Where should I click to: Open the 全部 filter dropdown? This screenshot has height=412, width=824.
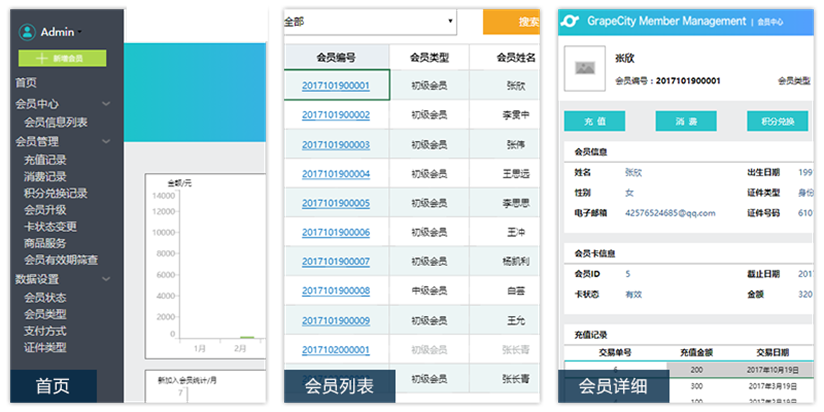click(369, 22)
